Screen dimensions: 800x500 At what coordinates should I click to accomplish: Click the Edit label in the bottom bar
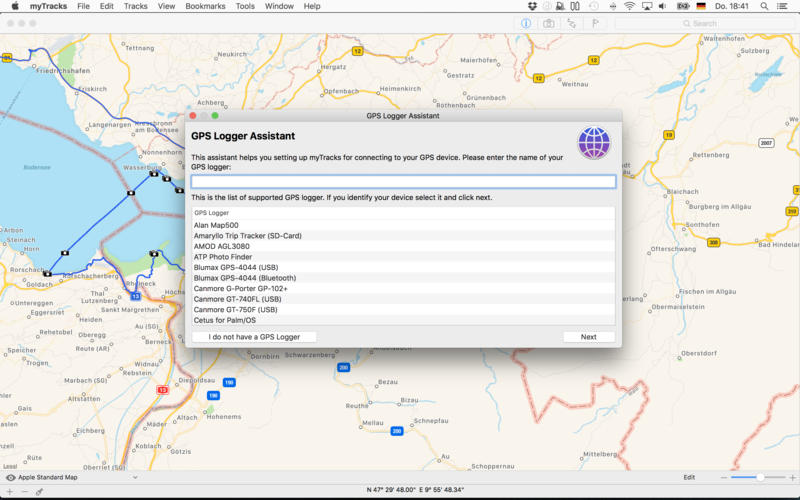click(689, 478)
